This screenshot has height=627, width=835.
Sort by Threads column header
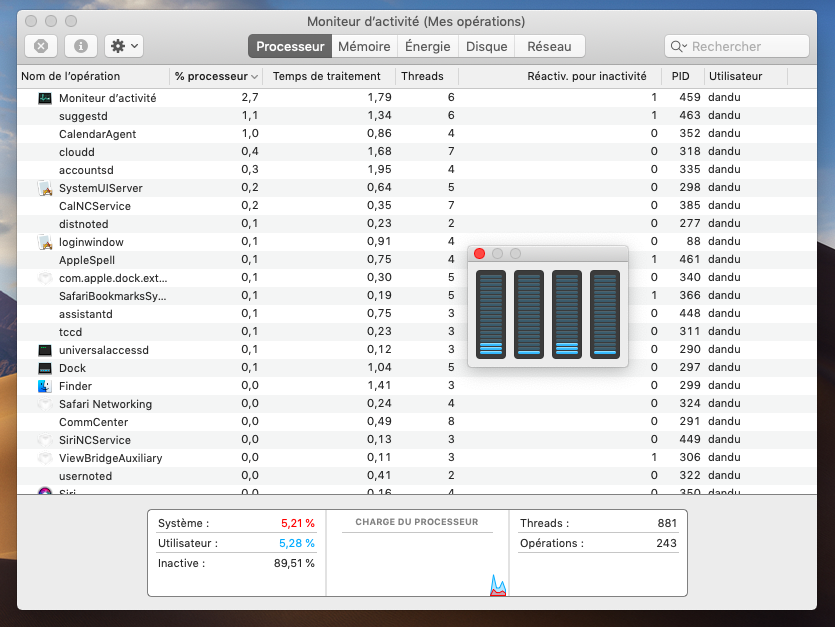(426, 76)
